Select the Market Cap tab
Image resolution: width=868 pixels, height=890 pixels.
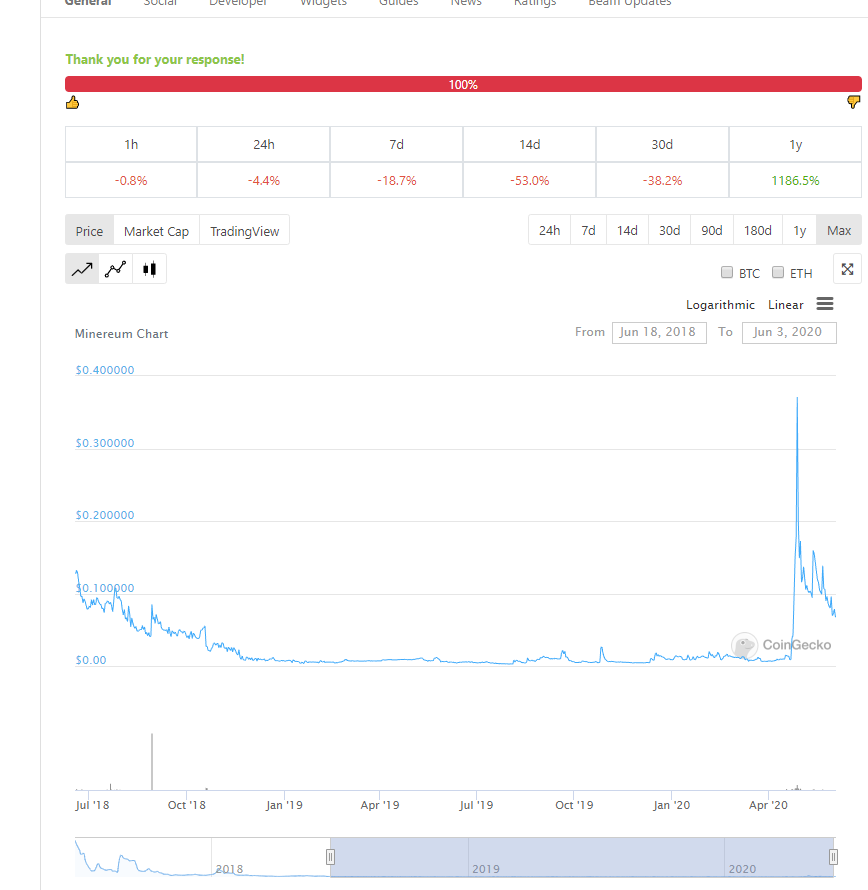(x=157, y=231)
